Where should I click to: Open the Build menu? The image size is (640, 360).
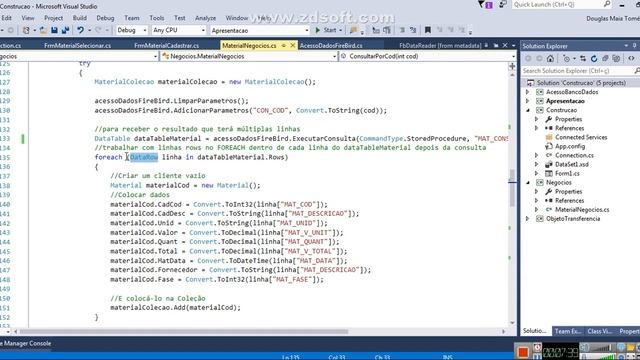(80, 18)
